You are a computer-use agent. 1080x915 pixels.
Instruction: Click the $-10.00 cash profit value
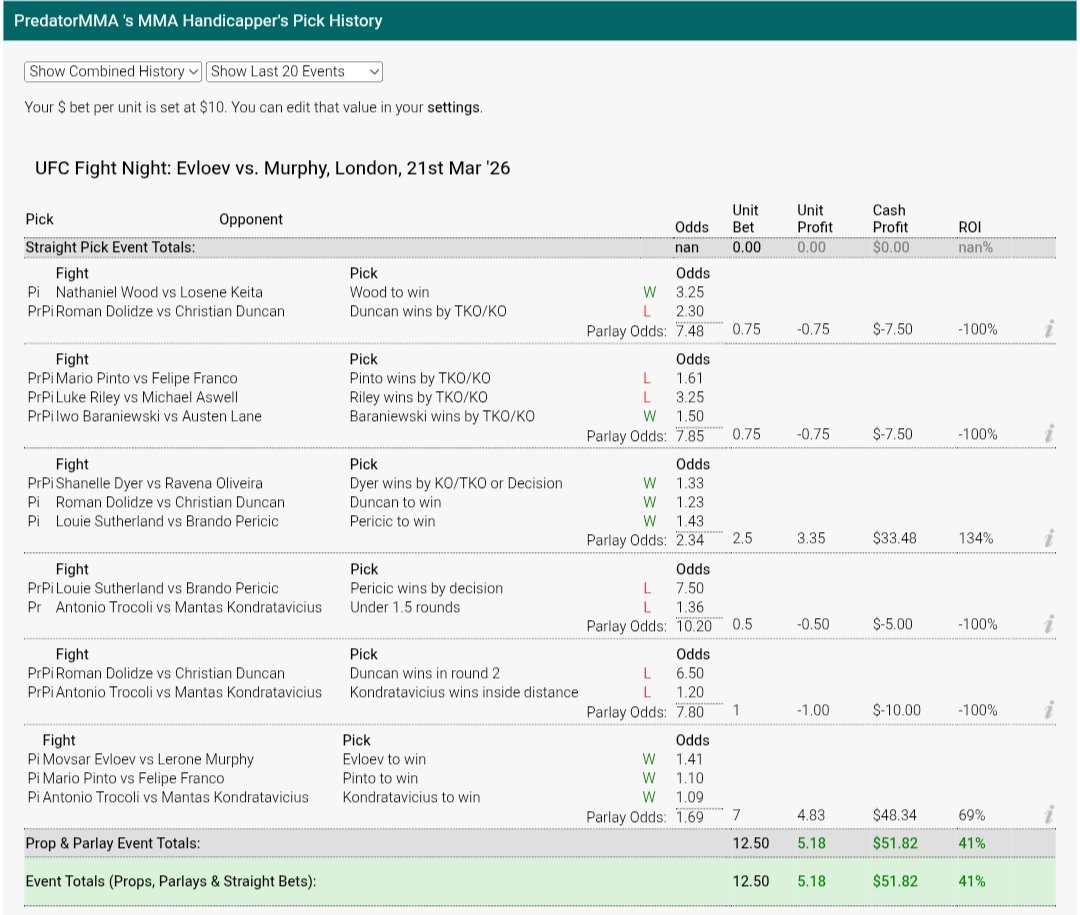[x=897, y=710]
